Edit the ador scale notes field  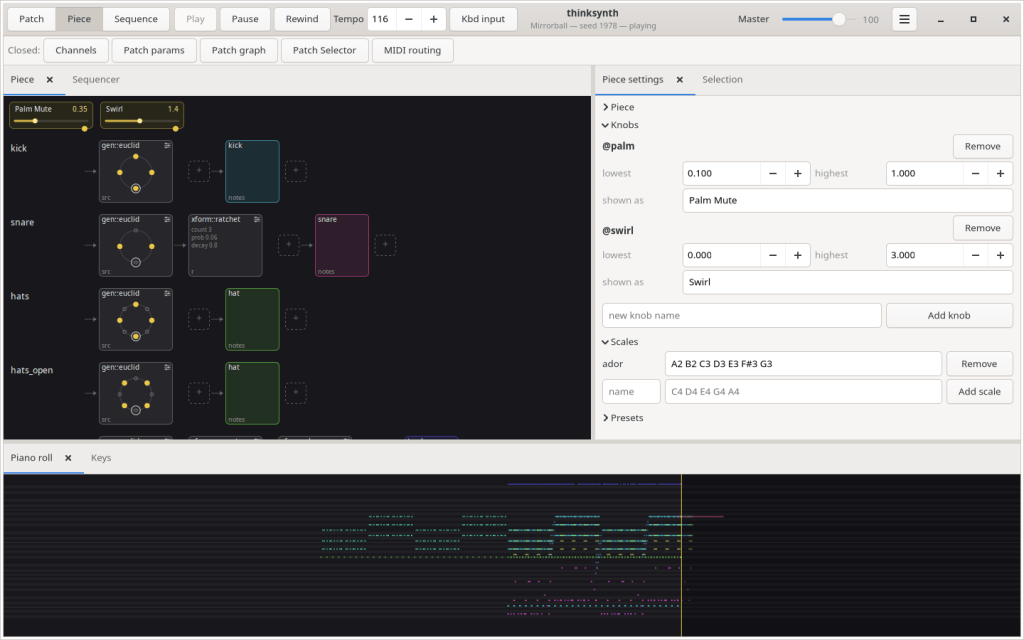point(803,364)
